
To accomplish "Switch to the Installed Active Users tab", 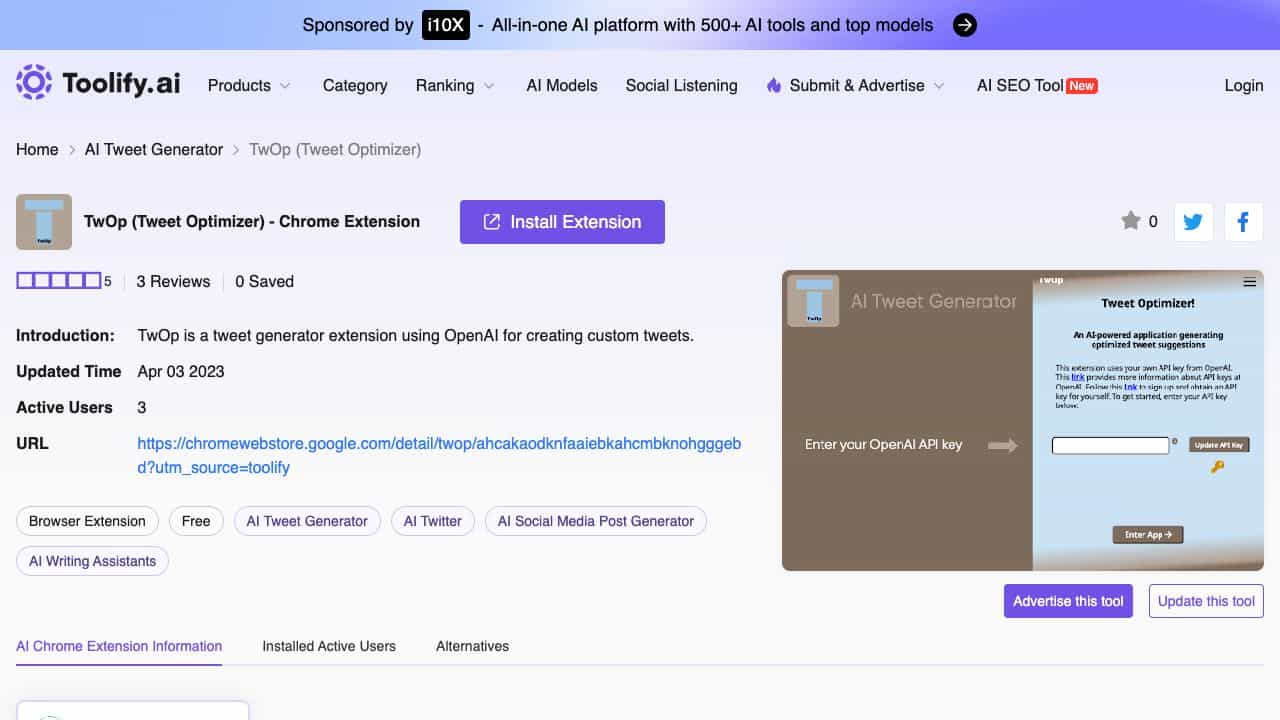I will pyautogui.click(x=329, y=646).
